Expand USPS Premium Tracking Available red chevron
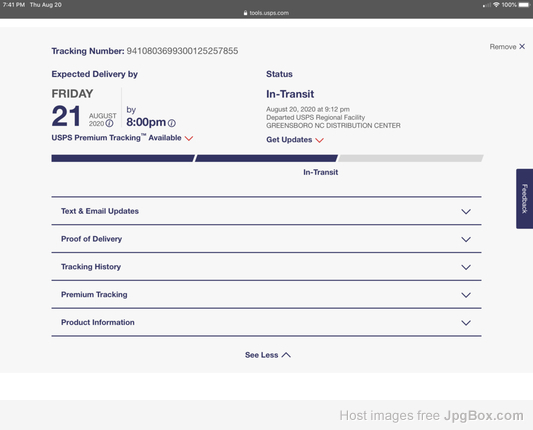Screen dimensions: 533x430 coord(189,138)
